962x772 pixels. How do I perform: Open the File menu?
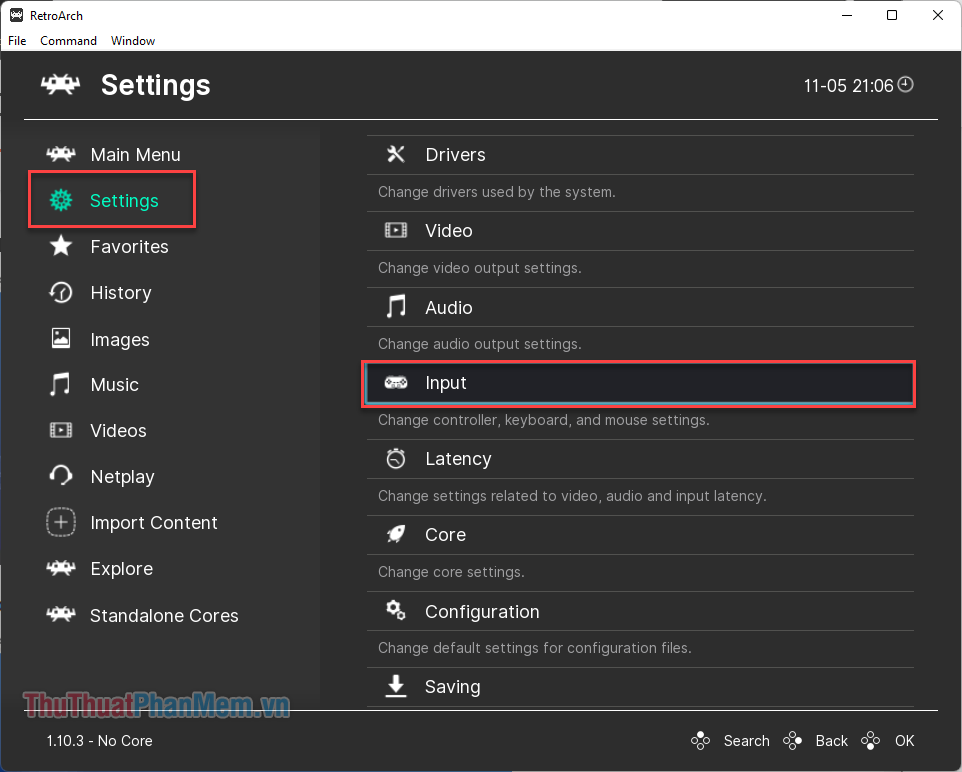tap(16, 40)
